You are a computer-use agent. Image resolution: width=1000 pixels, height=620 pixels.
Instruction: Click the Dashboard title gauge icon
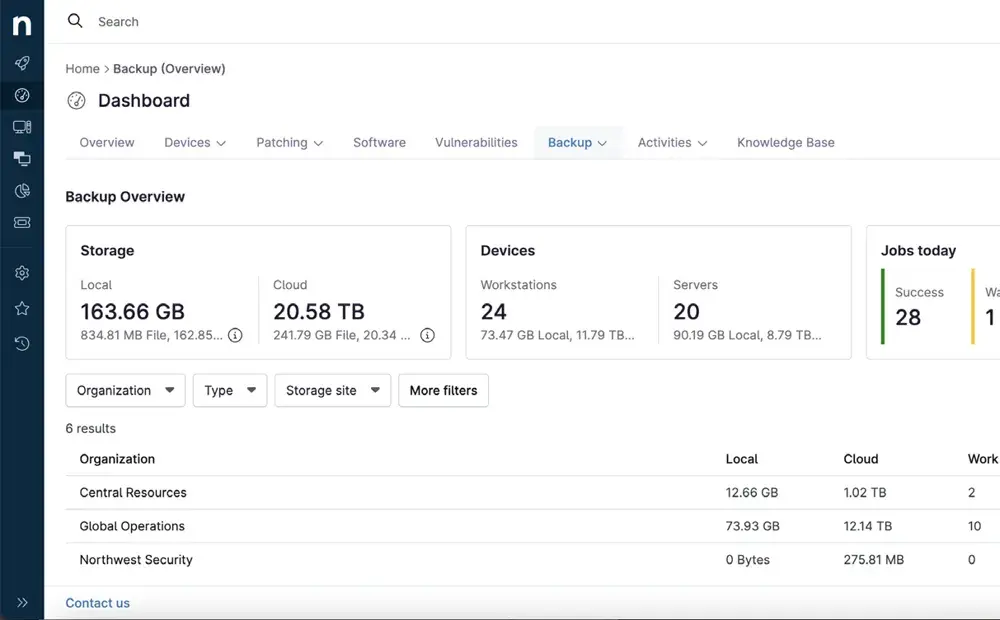click(77, 101)
